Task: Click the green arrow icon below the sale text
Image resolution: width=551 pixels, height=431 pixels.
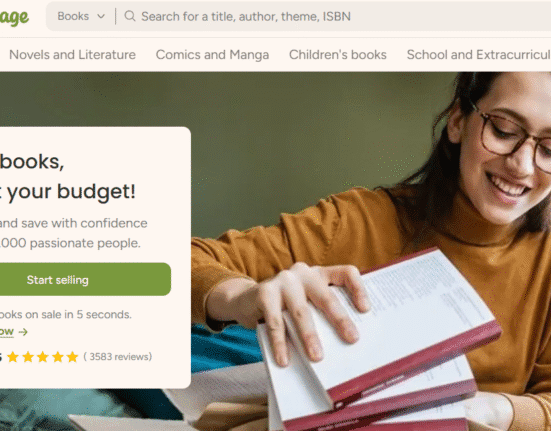Action: pos(23,332)
